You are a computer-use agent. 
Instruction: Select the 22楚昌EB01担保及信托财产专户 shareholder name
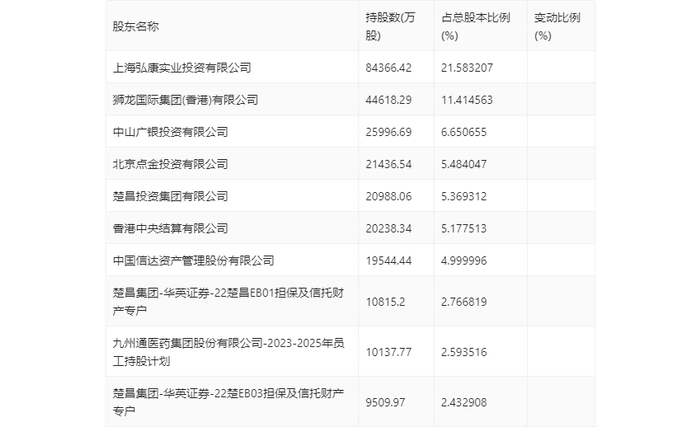pyautogui.click(x=228, y=301)
